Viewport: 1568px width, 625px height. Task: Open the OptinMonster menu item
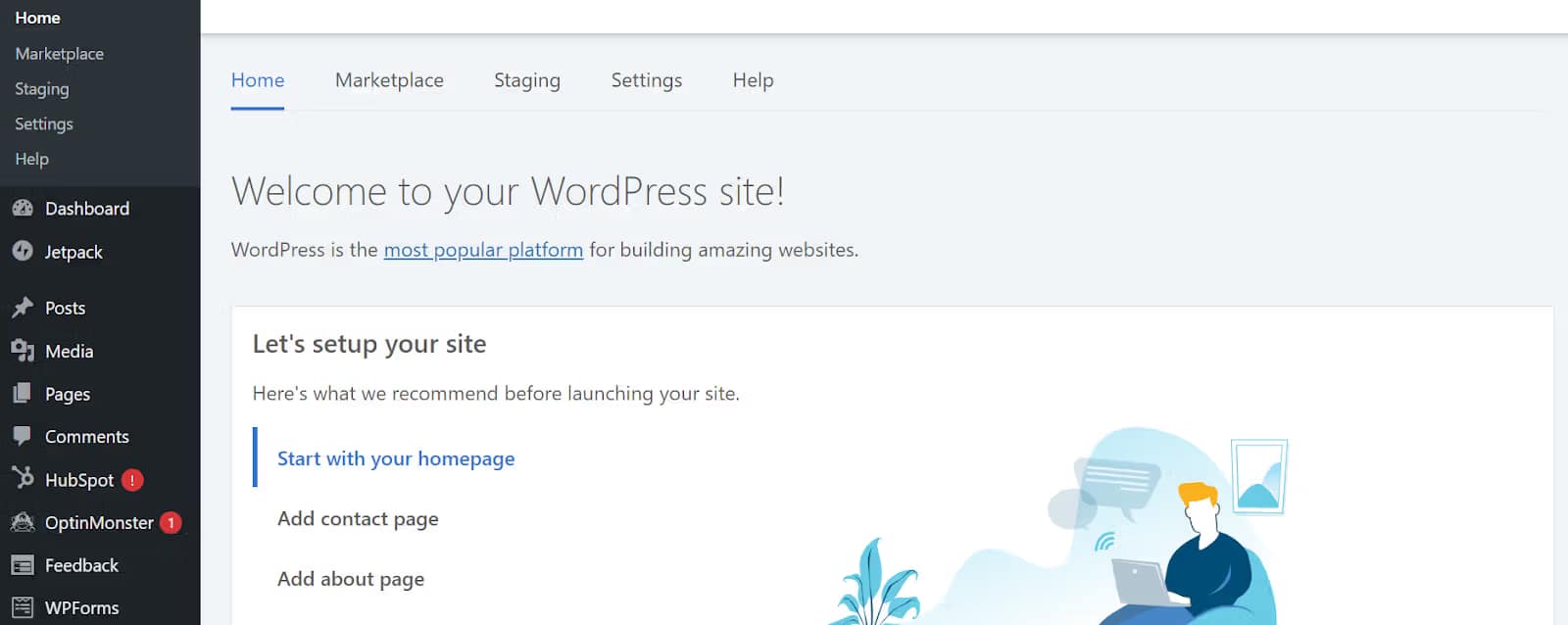[100, 523]
